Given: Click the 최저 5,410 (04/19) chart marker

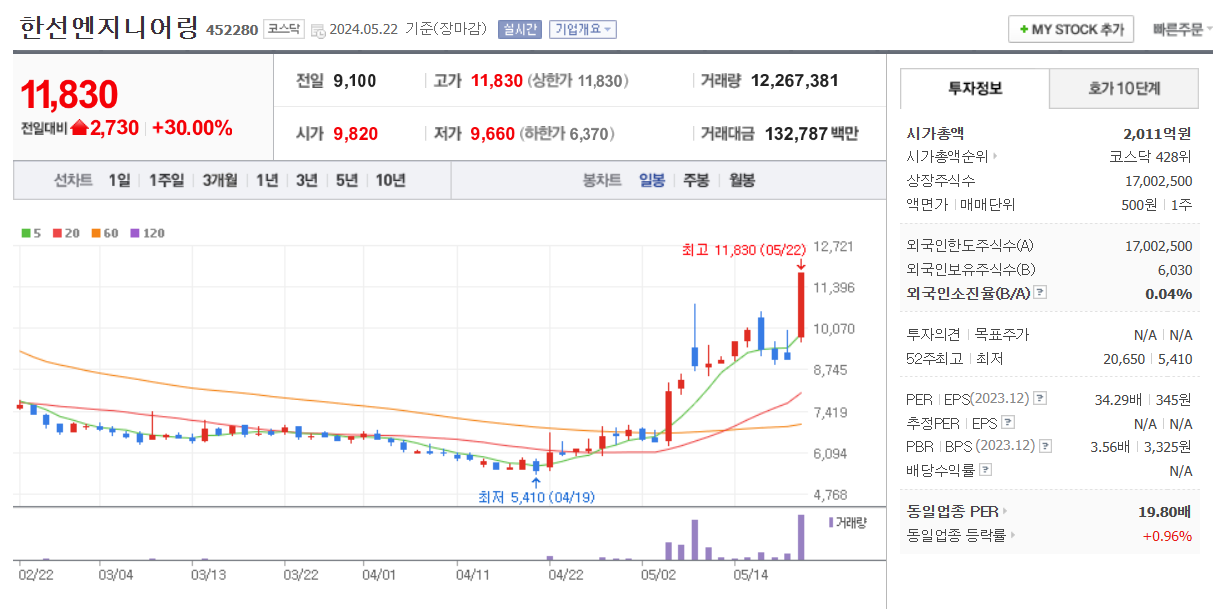Looking at the screenshot, I should coord(536,497).
